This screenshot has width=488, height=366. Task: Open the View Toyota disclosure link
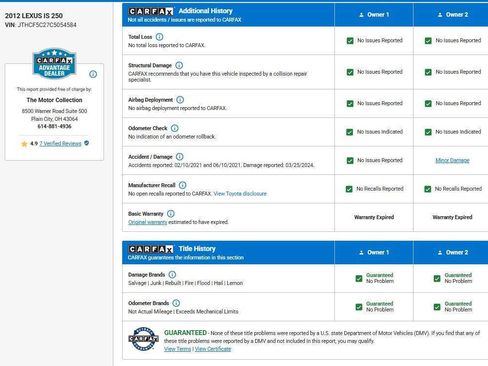240,194
